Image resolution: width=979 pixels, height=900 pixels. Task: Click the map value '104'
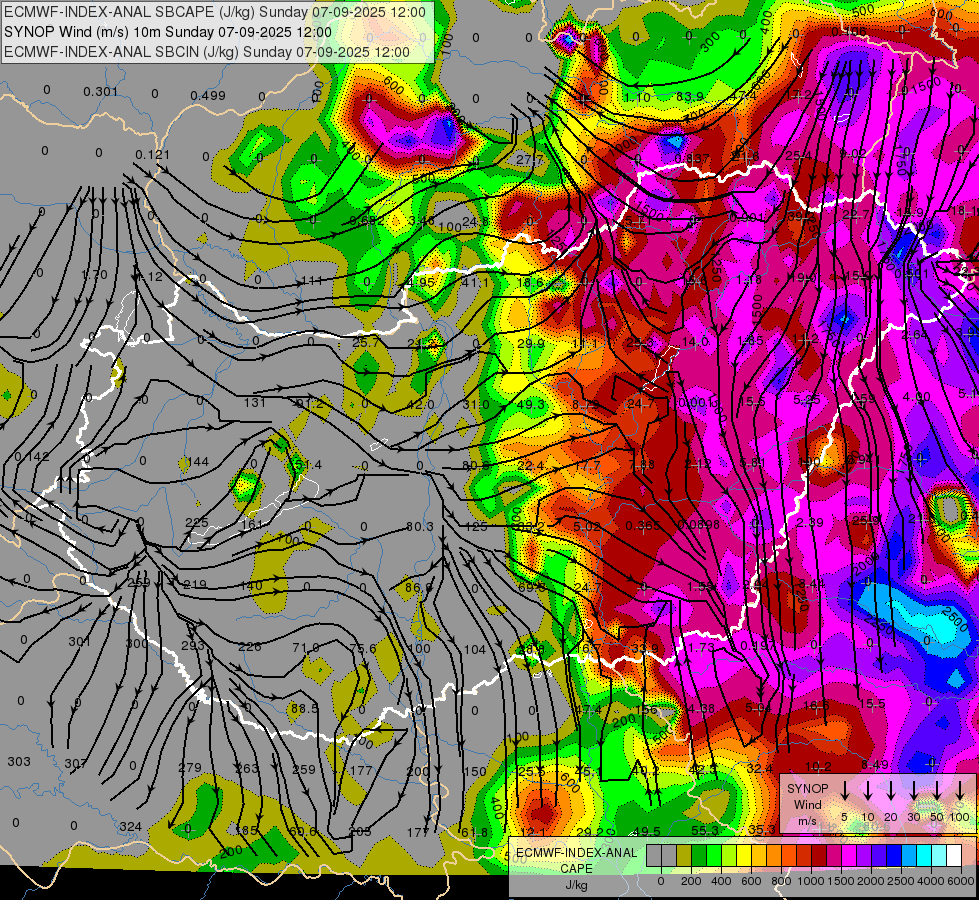click(475, 650)
